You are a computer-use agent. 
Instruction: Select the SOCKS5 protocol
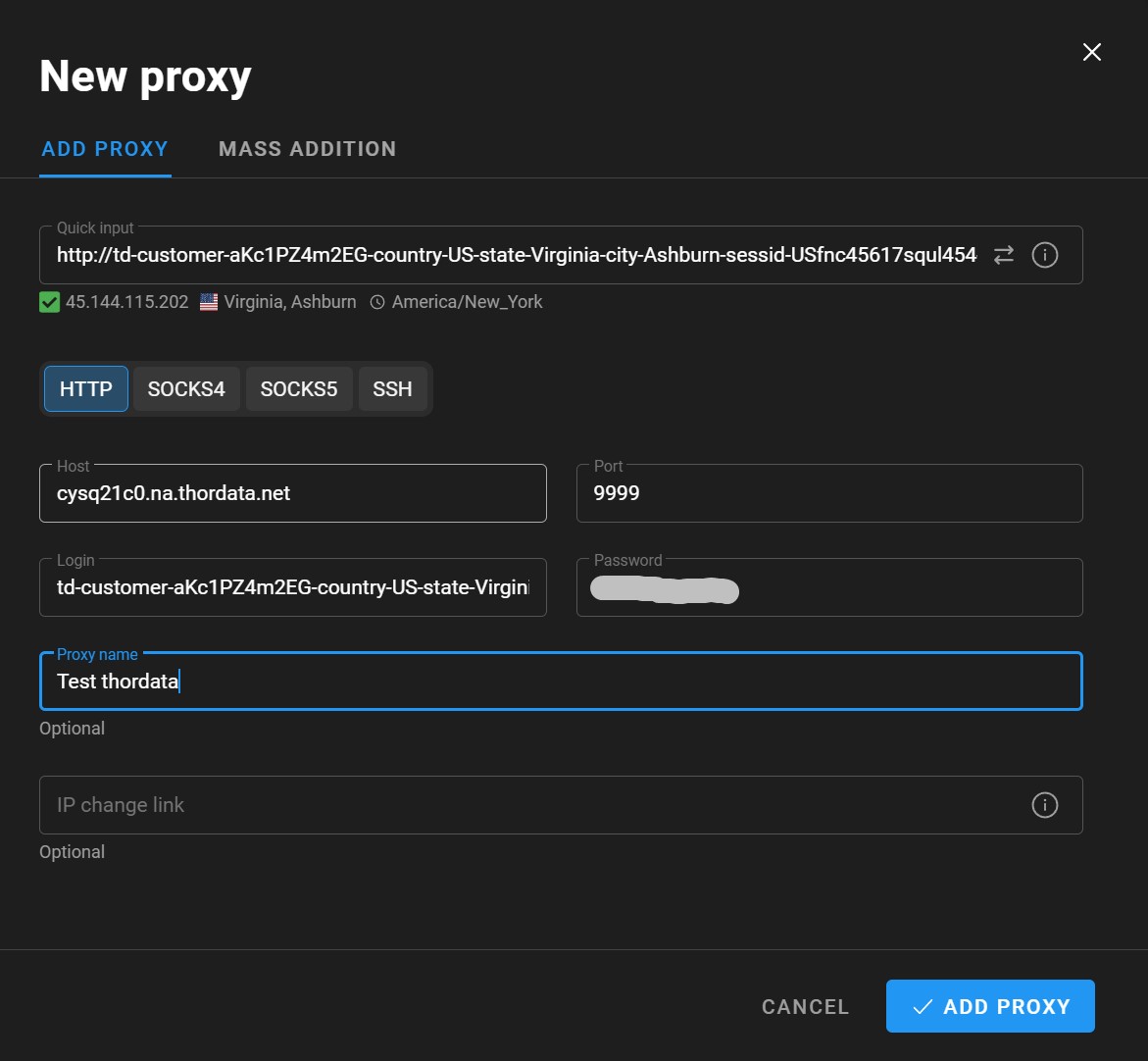[x=299, y=389]
